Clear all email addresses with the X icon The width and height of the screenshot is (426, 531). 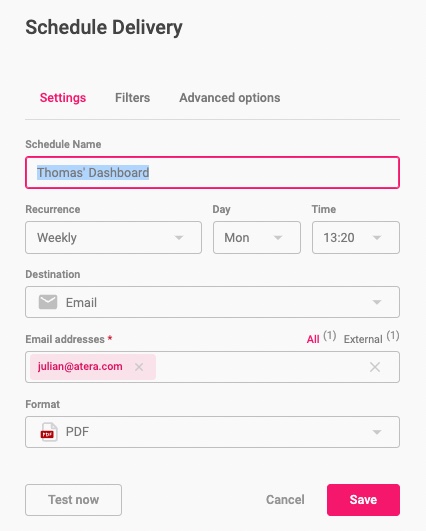tap(375, 367)
